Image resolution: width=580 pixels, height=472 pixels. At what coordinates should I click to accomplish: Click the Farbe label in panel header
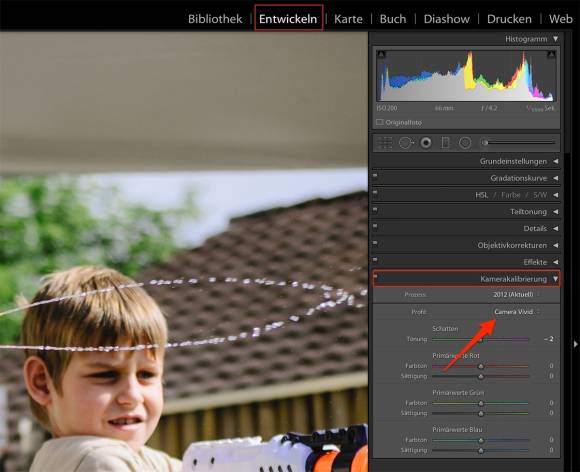click(x=510, y=195)
